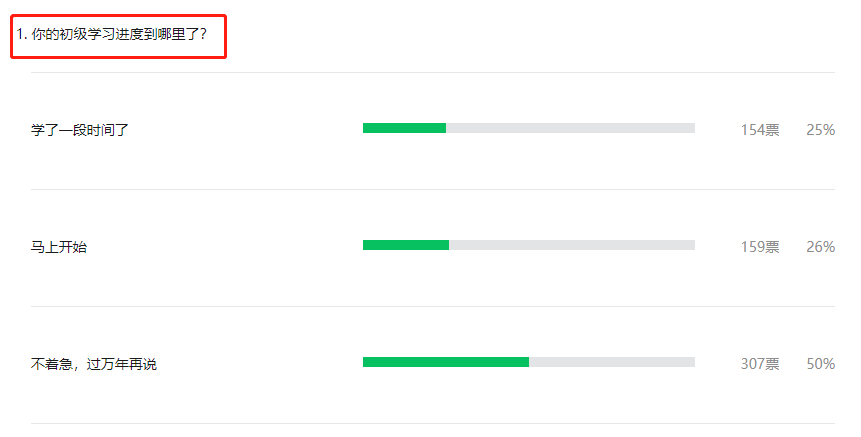The image size is (861, 437).
Task: Click the poll question title text
Action: click(x=111, y=35)
